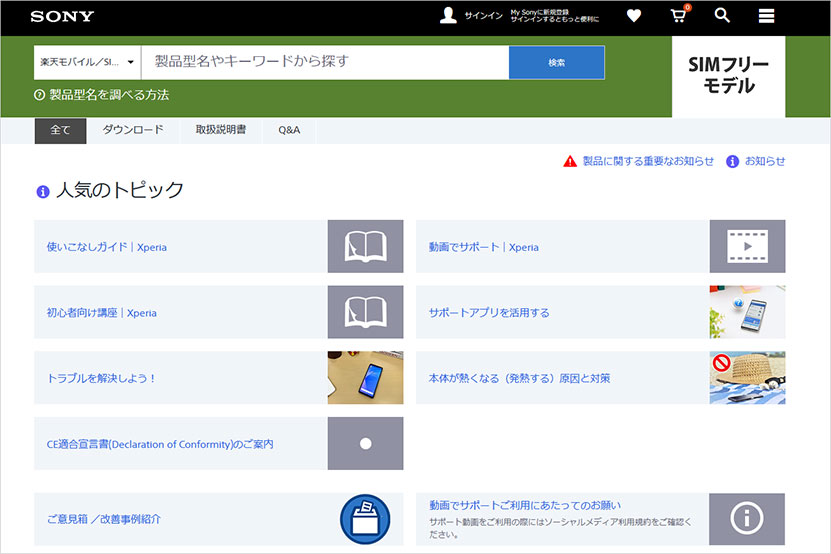Open ご意見箱／改善事例紹介 link
Viewport: 831px width, 554px height.
(x=104, y=520)
